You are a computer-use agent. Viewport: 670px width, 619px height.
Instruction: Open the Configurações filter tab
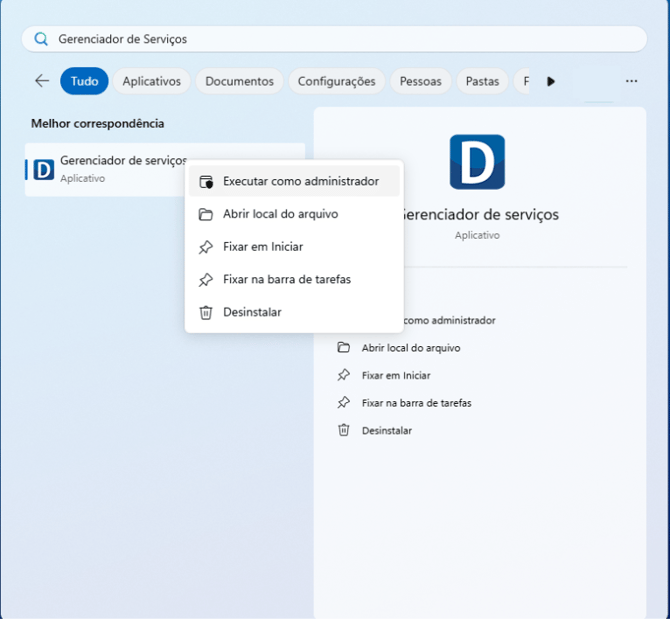(336, 81)
